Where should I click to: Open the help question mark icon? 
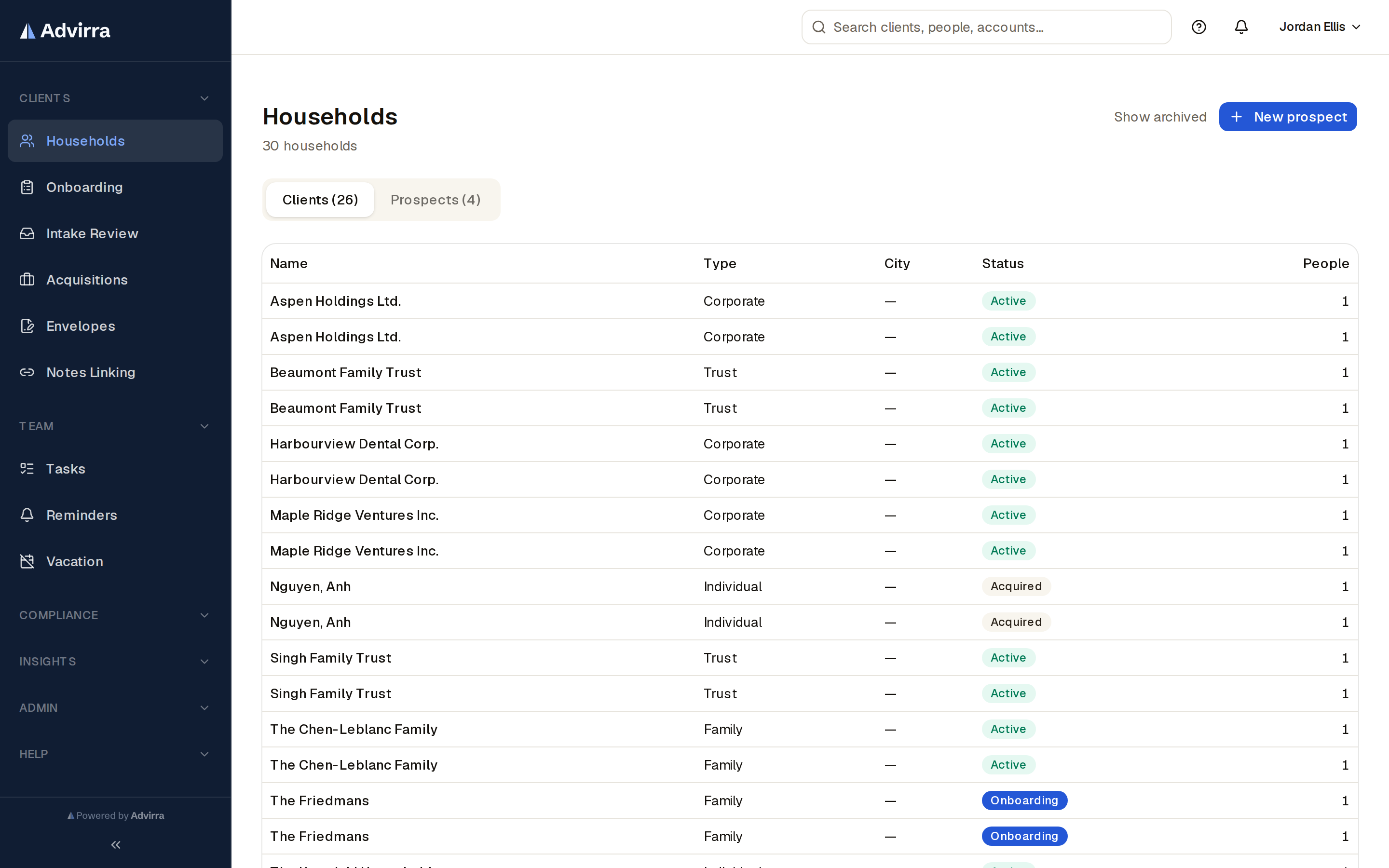point(1198,27)
